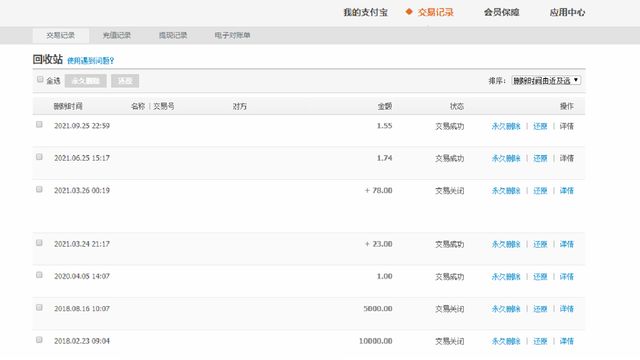Check the box for 2018.08.16 10:07 row

tap(39, 307)
